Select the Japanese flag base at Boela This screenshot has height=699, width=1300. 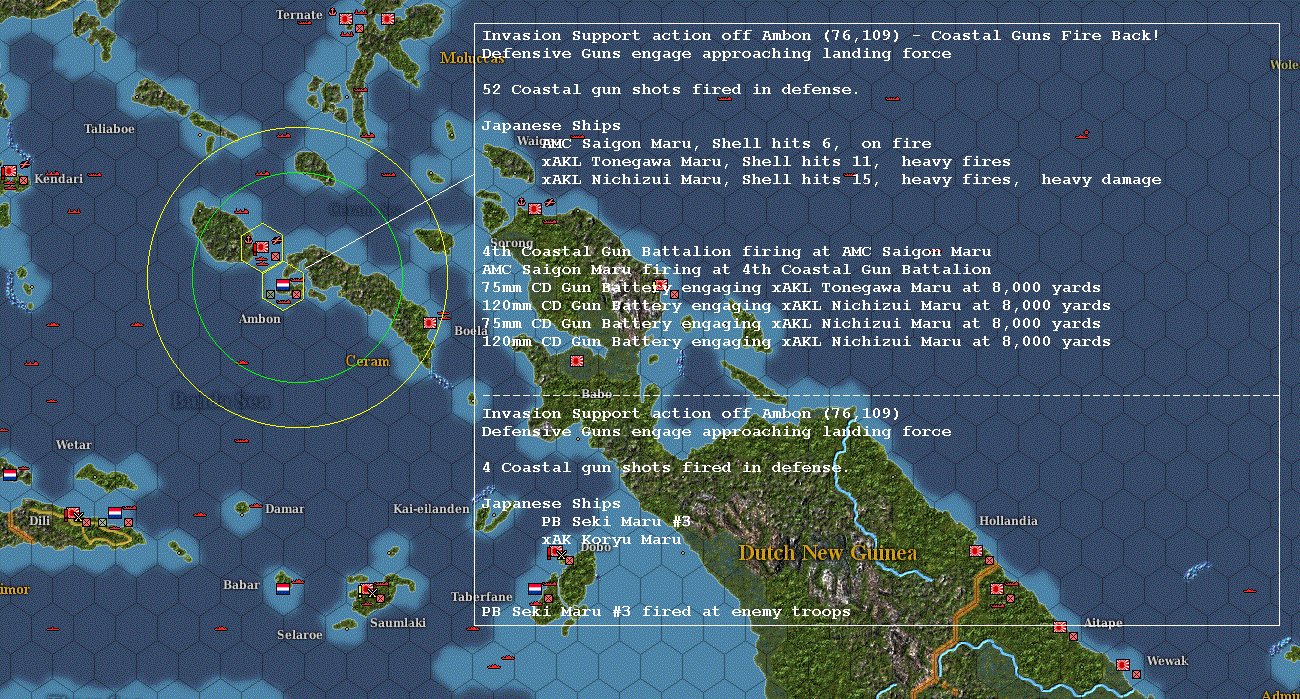coord(431,323)
